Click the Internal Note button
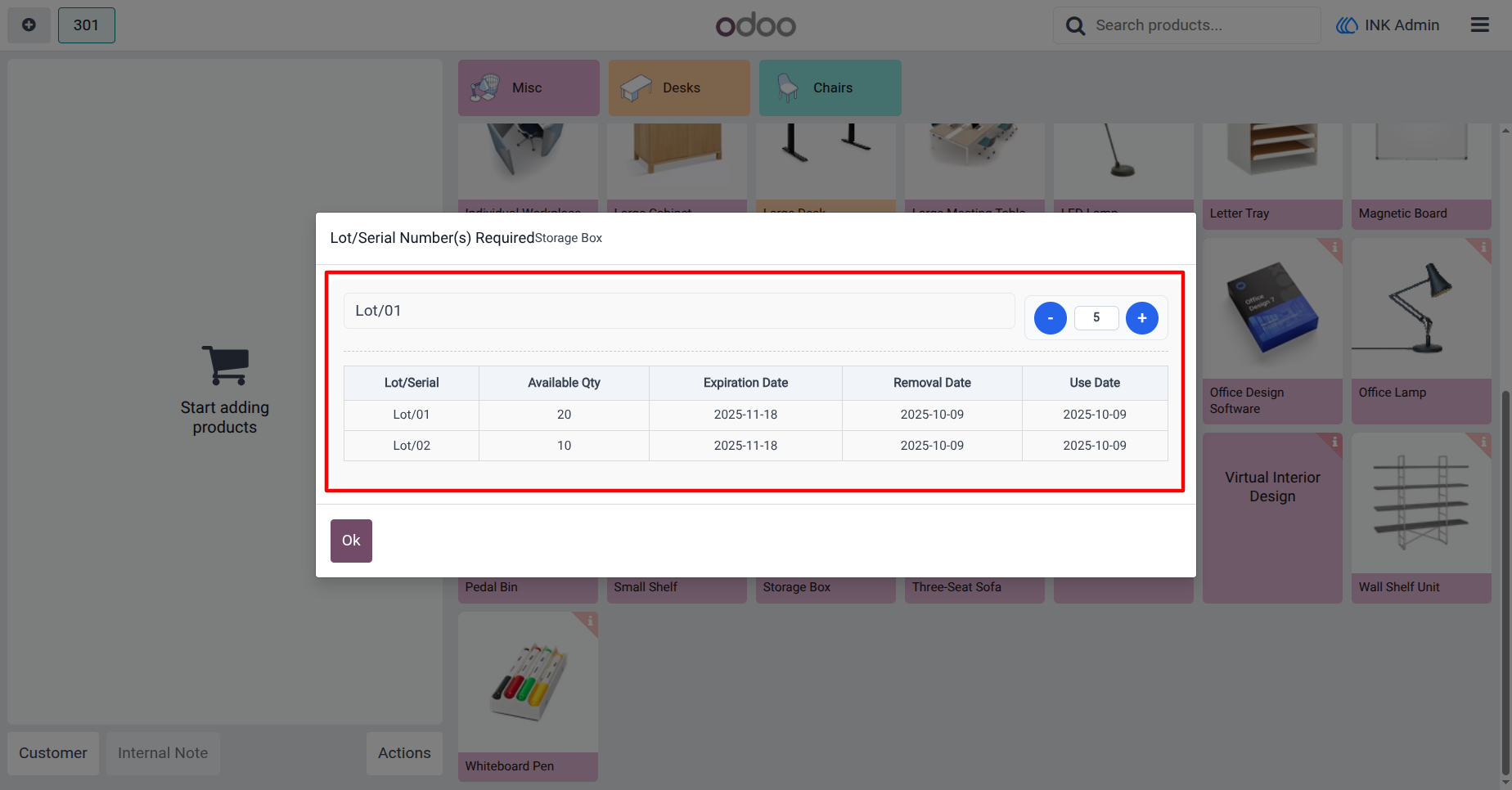This screenshot has height=790, width=1512. click(x=163, y=753)
